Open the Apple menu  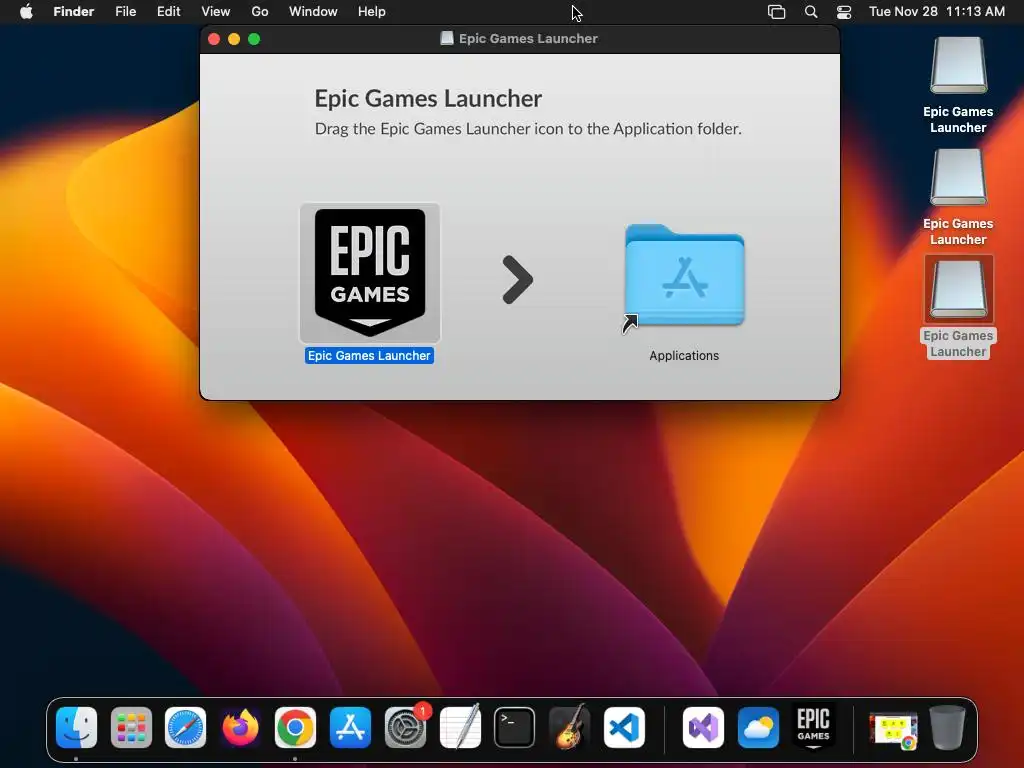[26, 12]
